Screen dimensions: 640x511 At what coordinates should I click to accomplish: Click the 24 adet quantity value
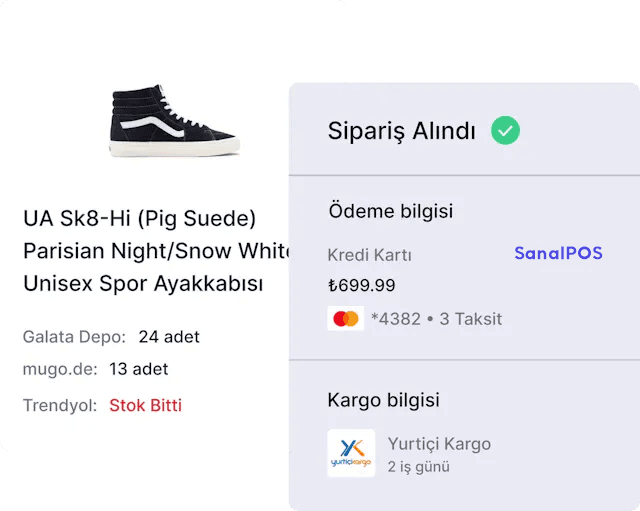point(168,336)
